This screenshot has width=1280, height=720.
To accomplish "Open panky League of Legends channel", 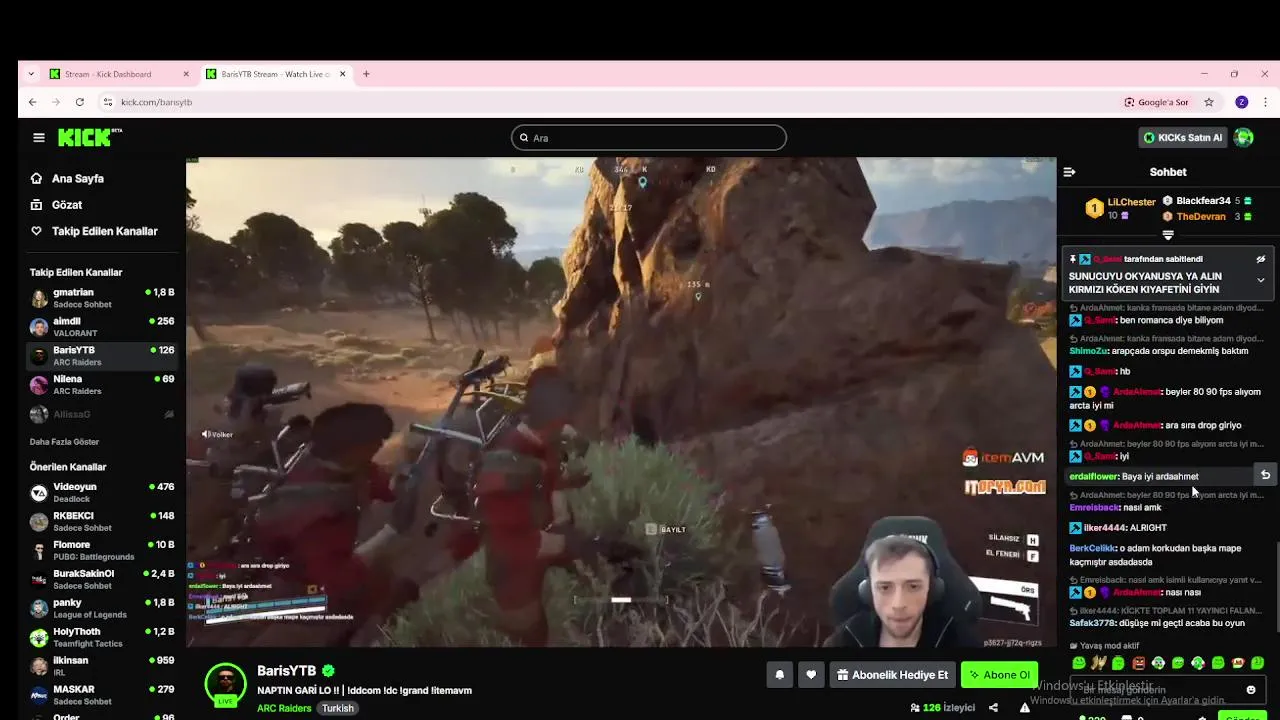I will coord(102,608).
